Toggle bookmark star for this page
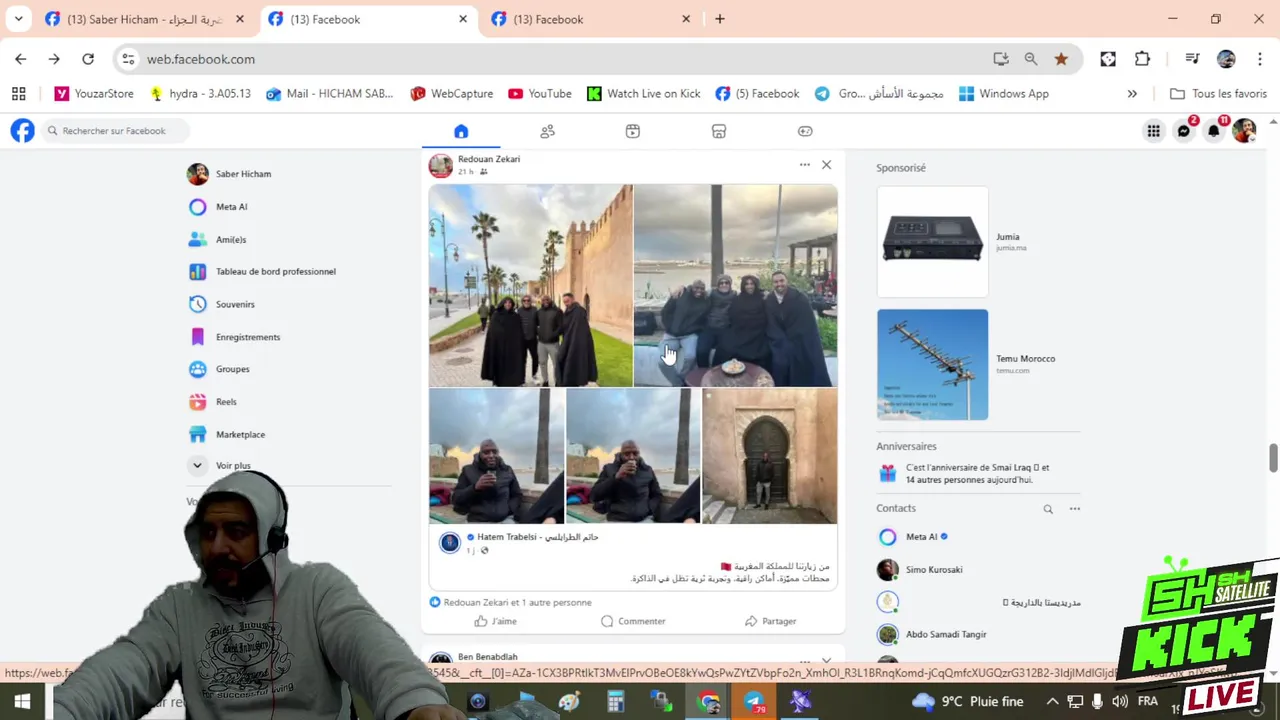Image resolution: width=1280 pixels, height=720 pixels. click(x=1061, y=59)
